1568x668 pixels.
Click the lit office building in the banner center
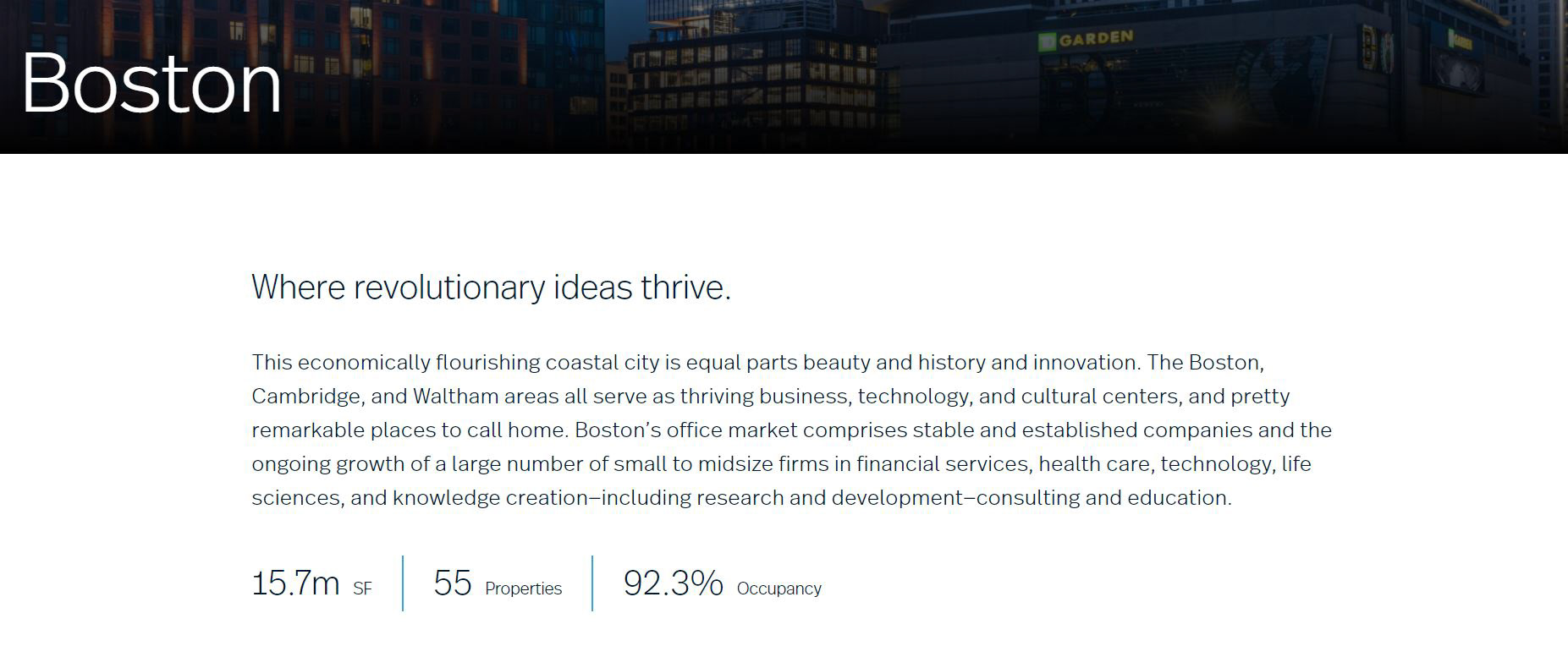pyautogui.click(x=753, y=76)
